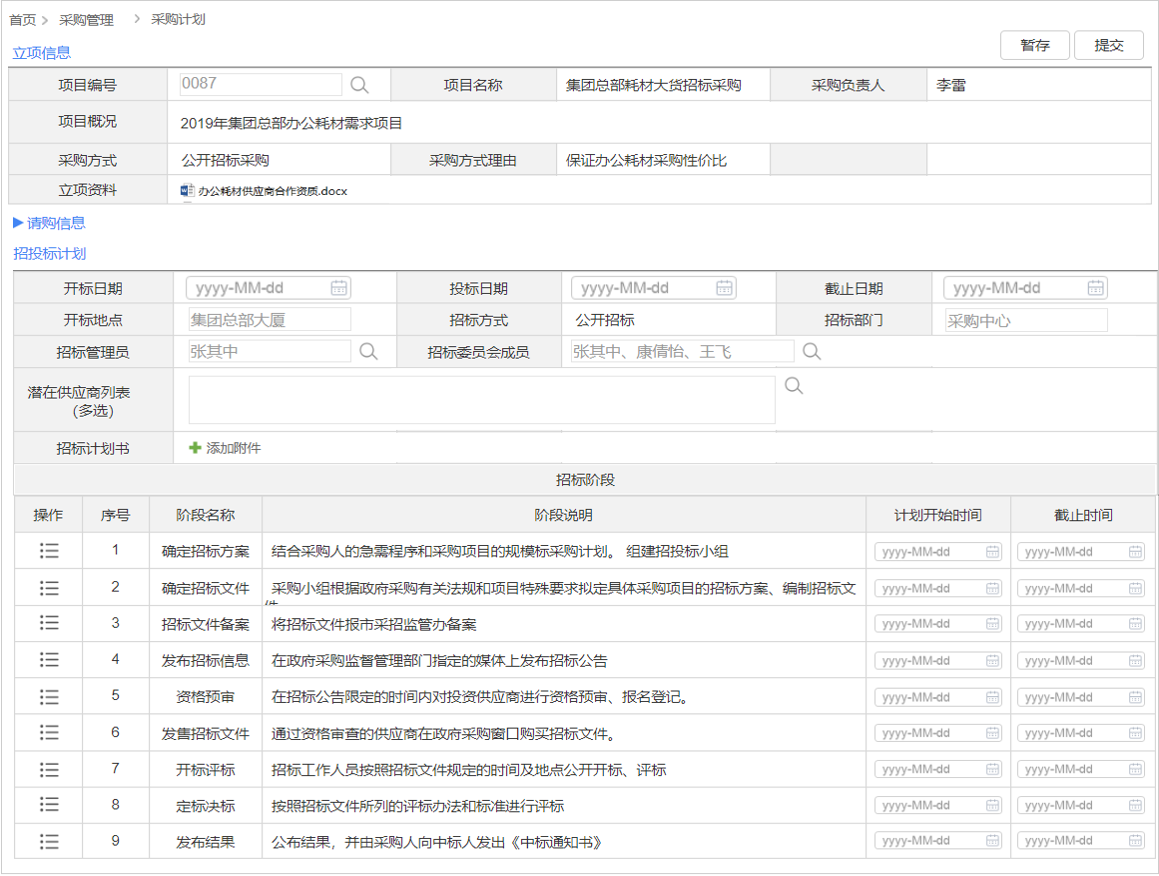Open the calendar picker for 开标日期
The image size is (1159, 876).
(339, 288)
